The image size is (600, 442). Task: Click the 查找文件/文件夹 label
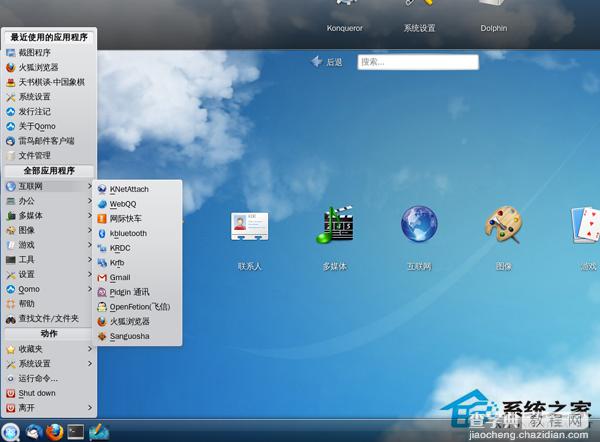[49, 318]
